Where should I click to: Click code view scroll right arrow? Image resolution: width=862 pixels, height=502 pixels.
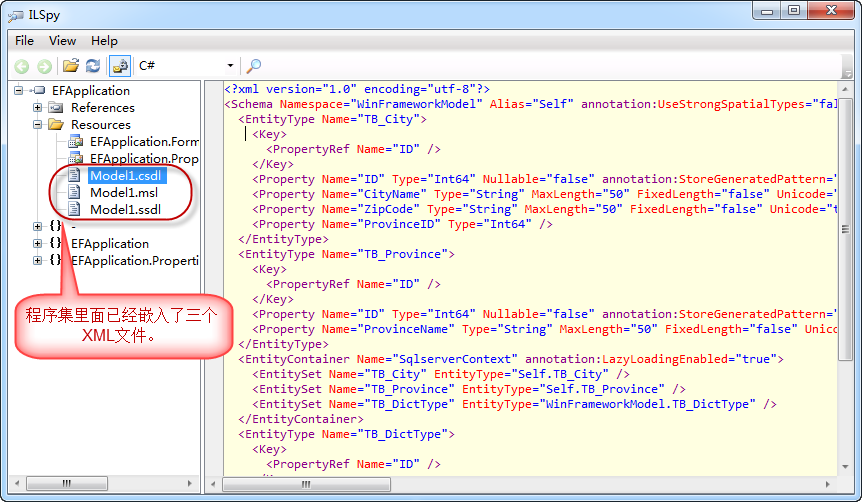point(827,484)
